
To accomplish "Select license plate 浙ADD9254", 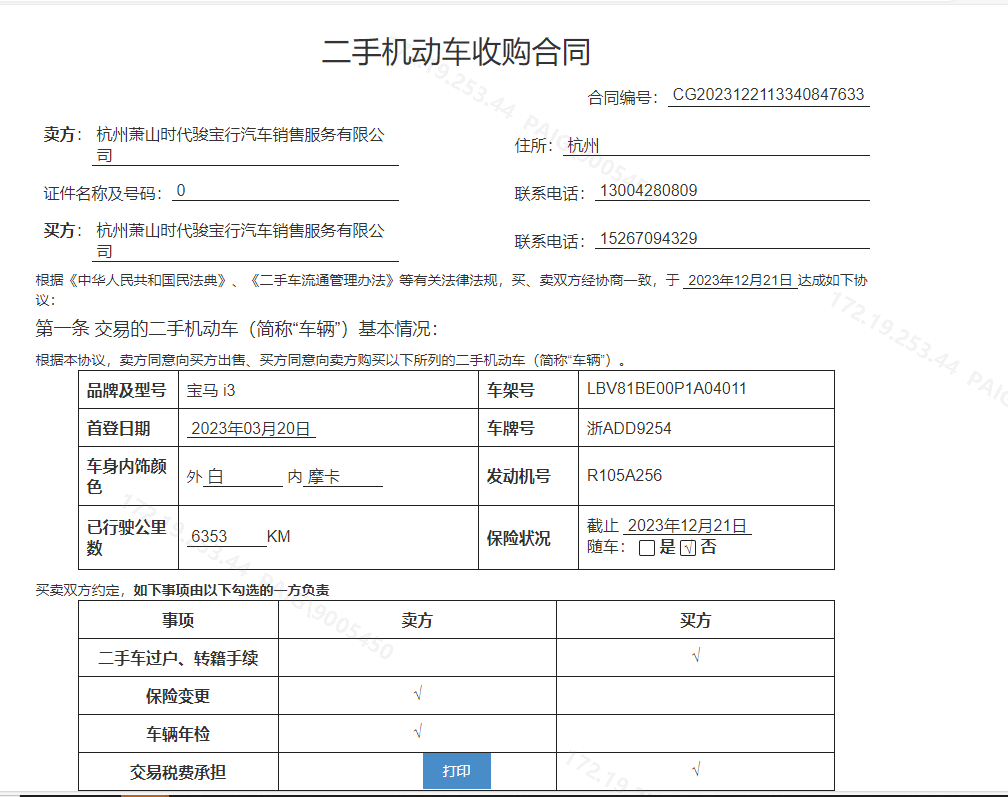I will [629, 429].
